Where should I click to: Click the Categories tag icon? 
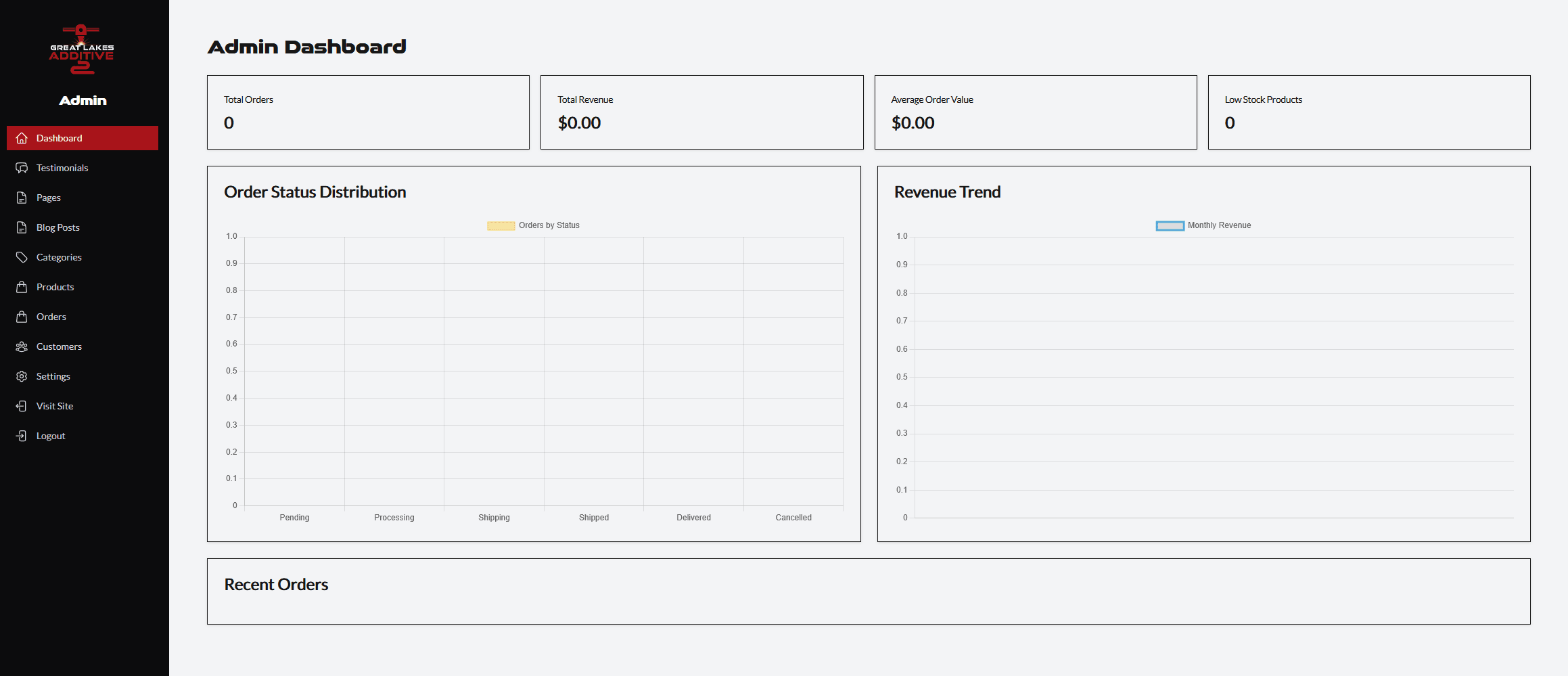[22, 257]
